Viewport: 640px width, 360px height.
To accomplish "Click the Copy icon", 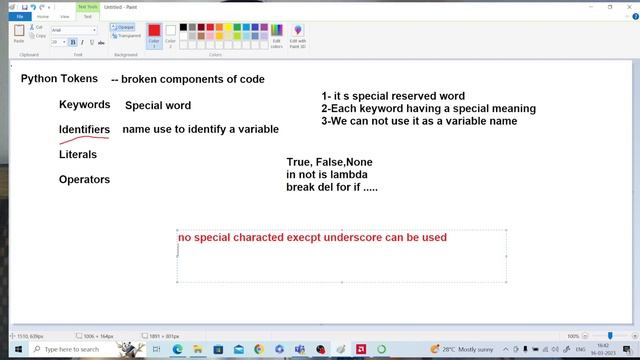I will pos(32,36).
